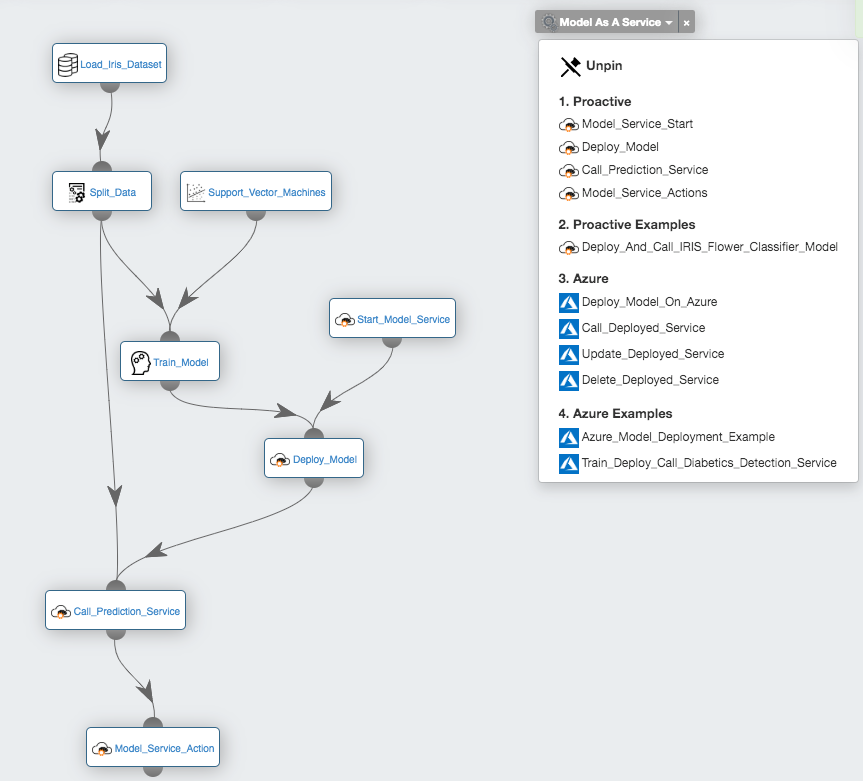Click the '1. Proactive' section heading
This screenshot has width=863, height=781.
[594, 102]
